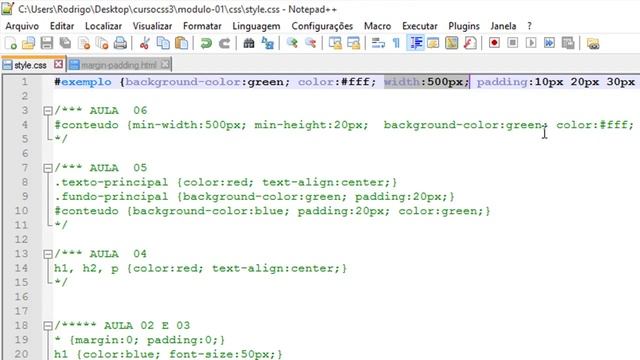Viewport: 640px width, 360px height.
Task: Collapse the AULA 05 comment block
Action: (48, 168)
